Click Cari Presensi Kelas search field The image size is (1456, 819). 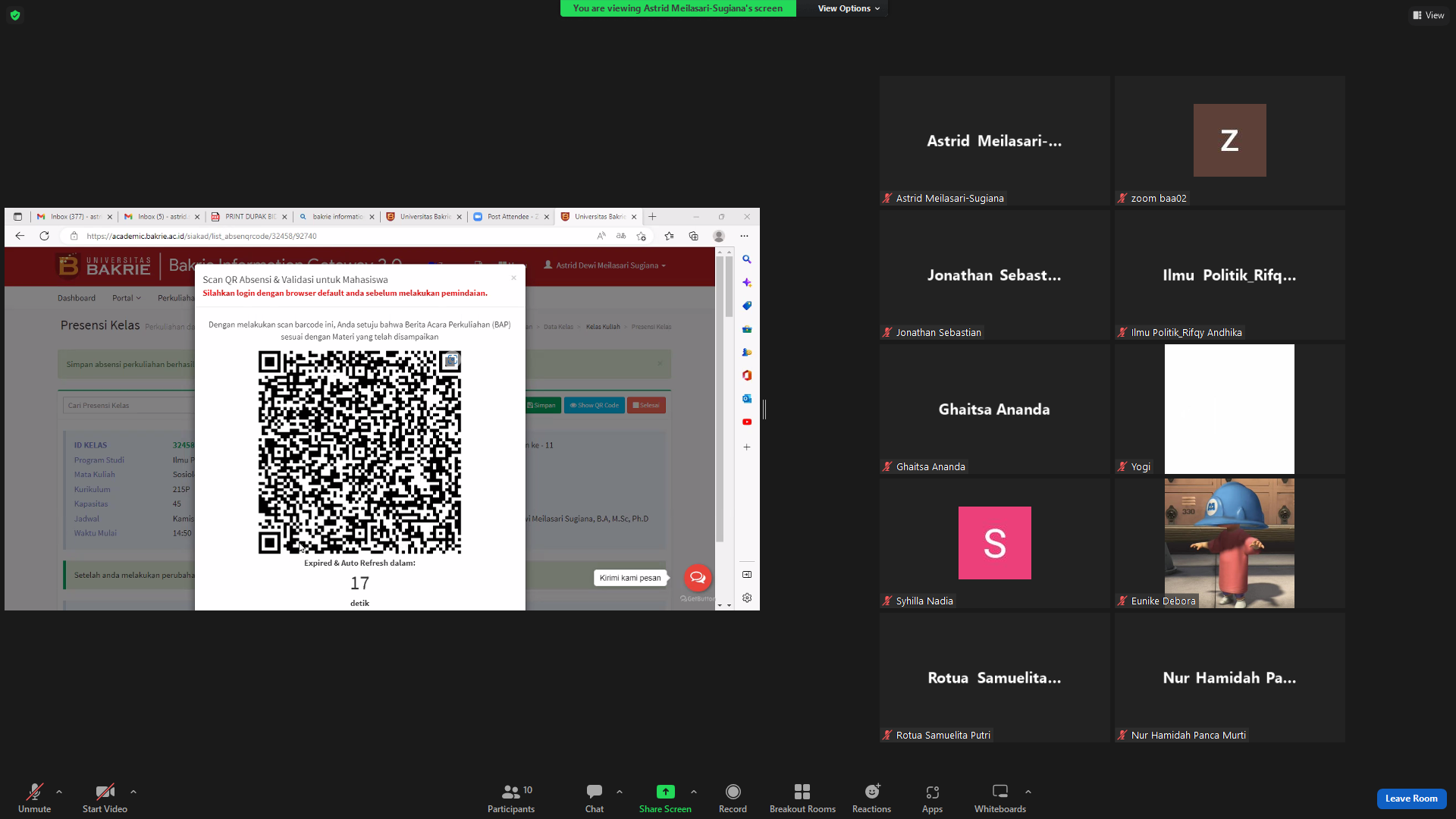129,406
